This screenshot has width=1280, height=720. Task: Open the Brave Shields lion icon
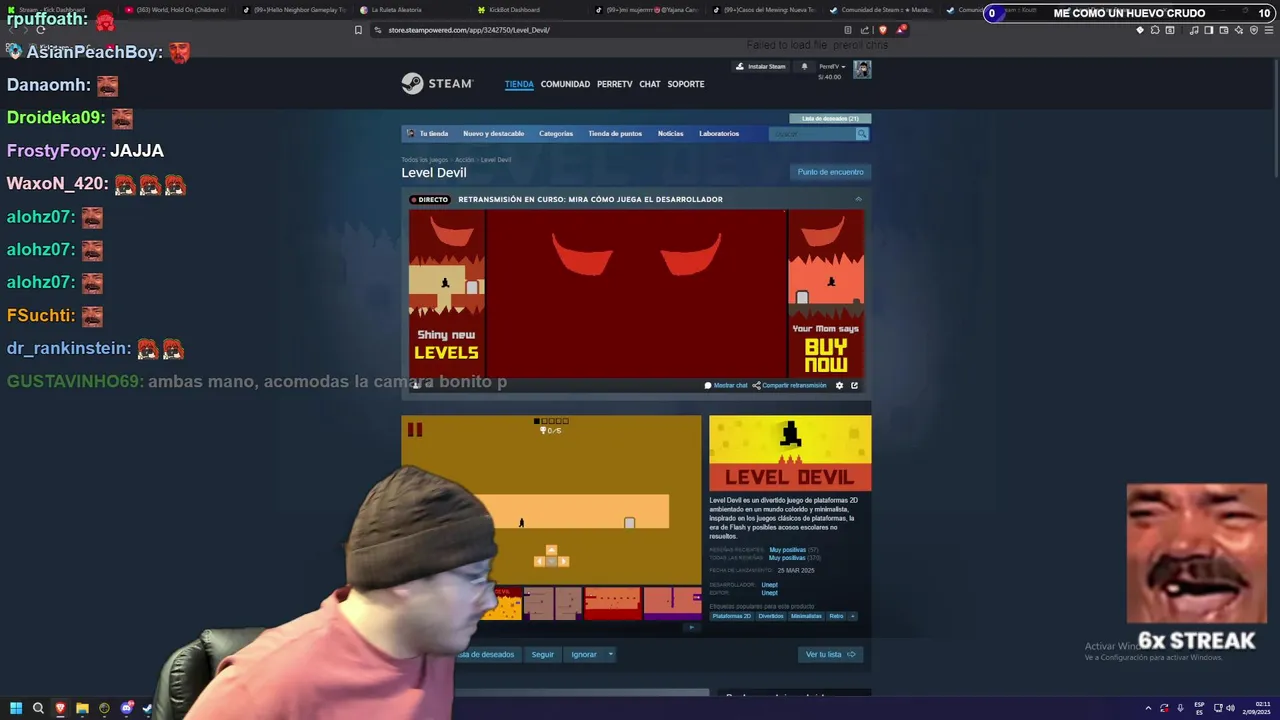(883, 30)
